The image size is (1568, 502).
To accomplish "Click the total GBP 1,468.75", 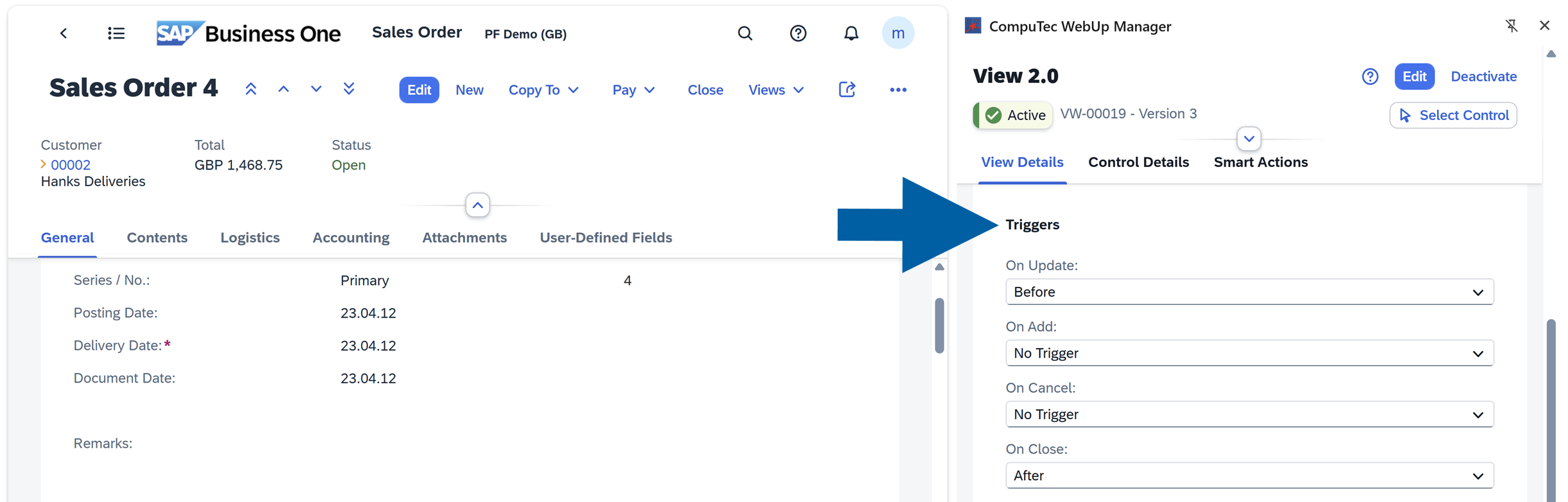I will pos(238,165).
